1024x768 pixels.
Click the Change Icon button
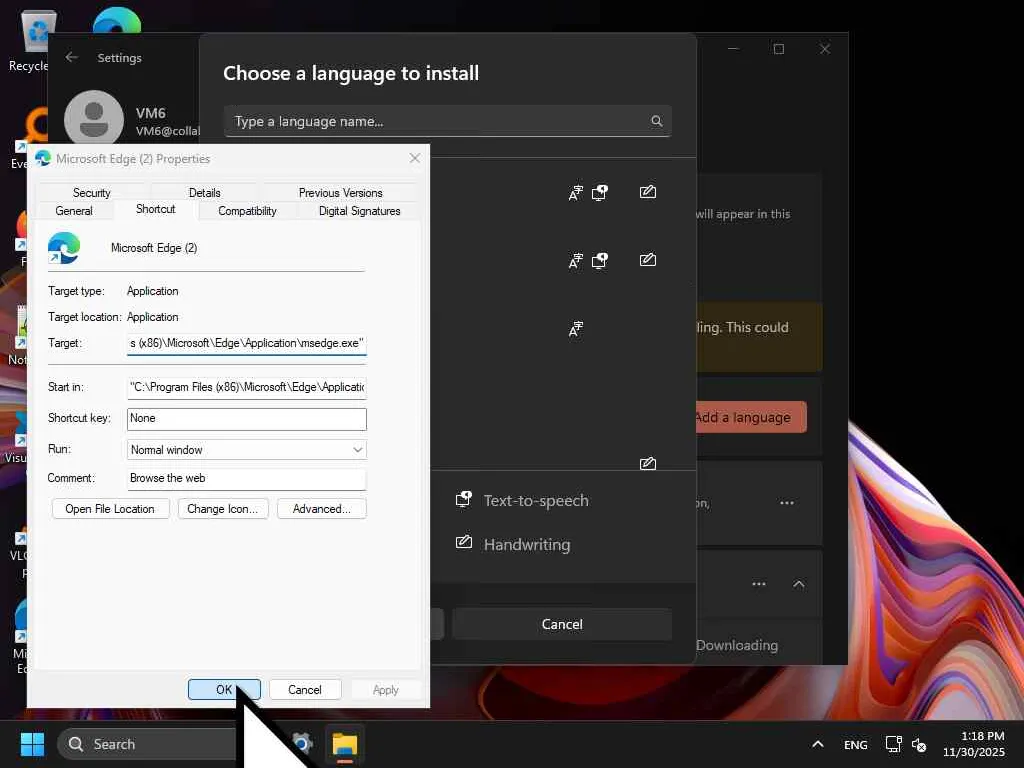coord(222,509)
